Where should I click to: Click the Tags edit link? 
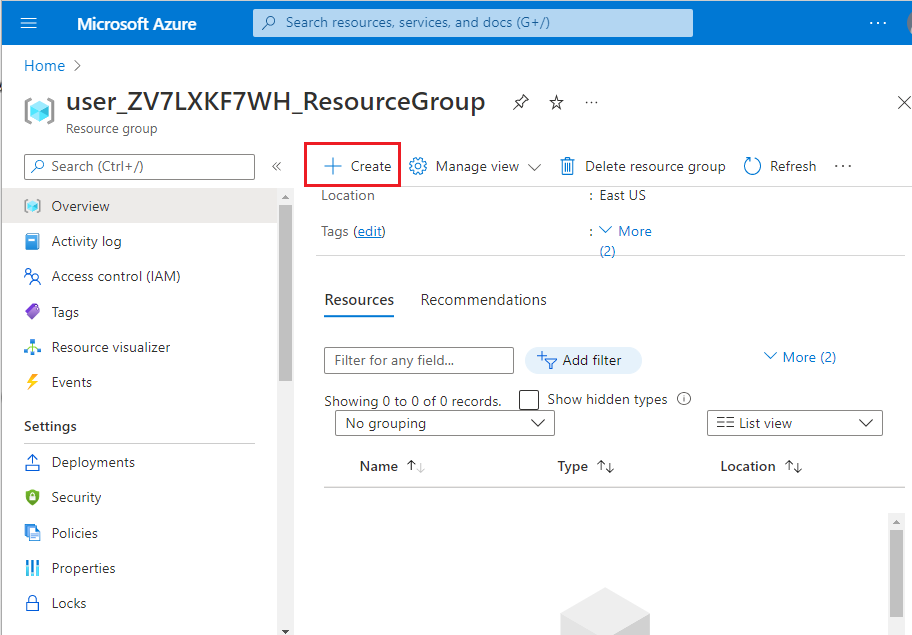(x=369, y=231)
